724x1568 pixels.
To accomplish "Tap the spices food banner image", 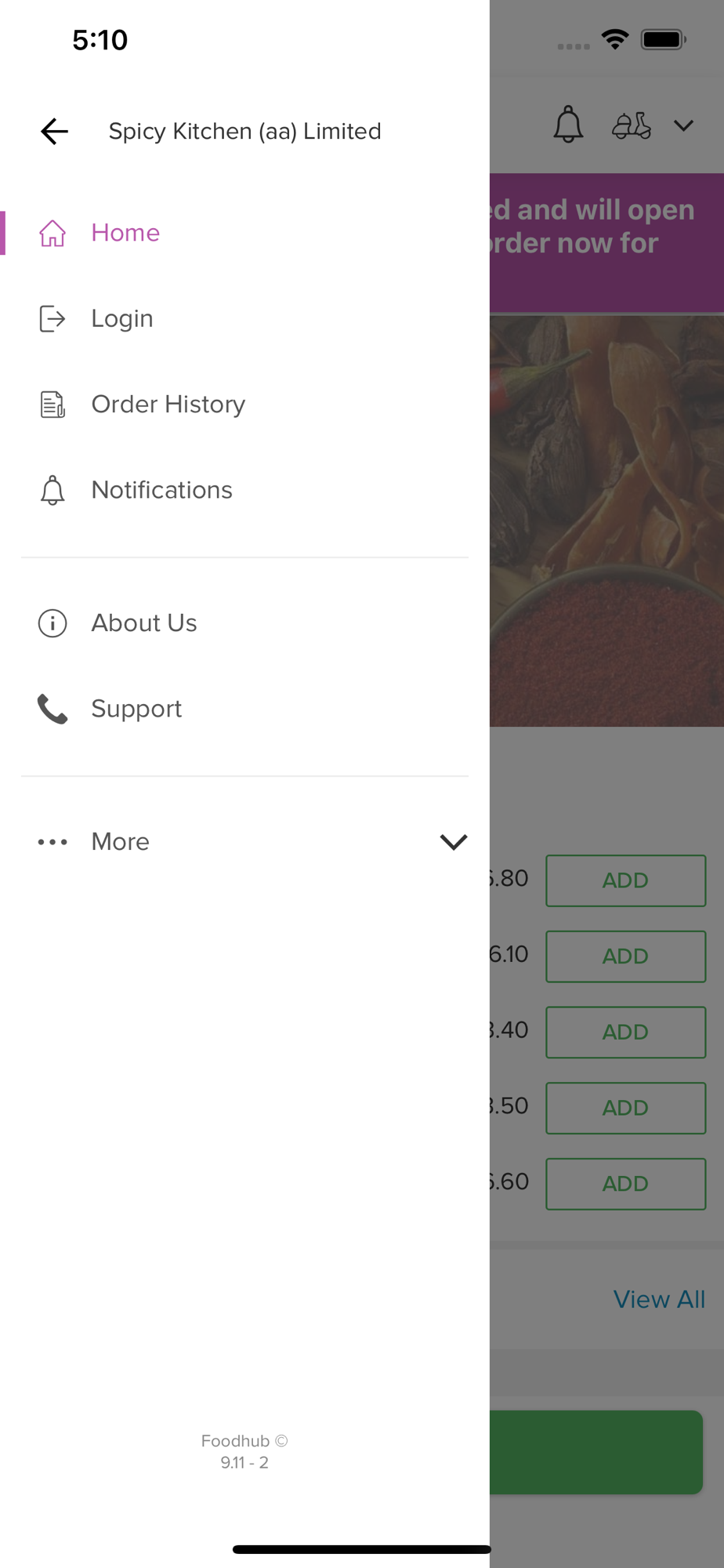I will (x=606, y=521).
